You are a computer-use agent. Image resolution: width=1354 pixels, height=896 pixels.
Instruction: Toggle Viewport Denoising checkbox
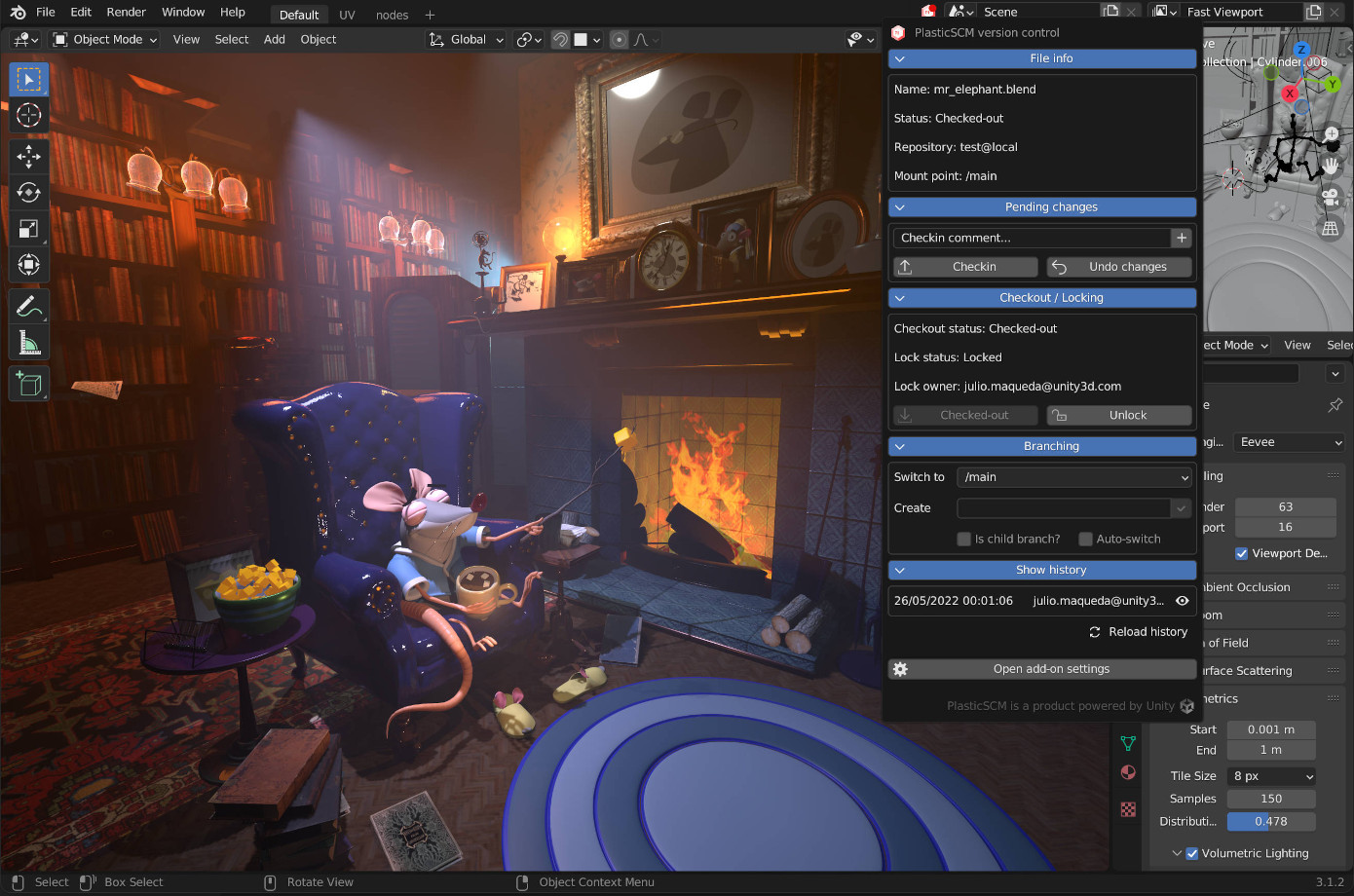1242,553
